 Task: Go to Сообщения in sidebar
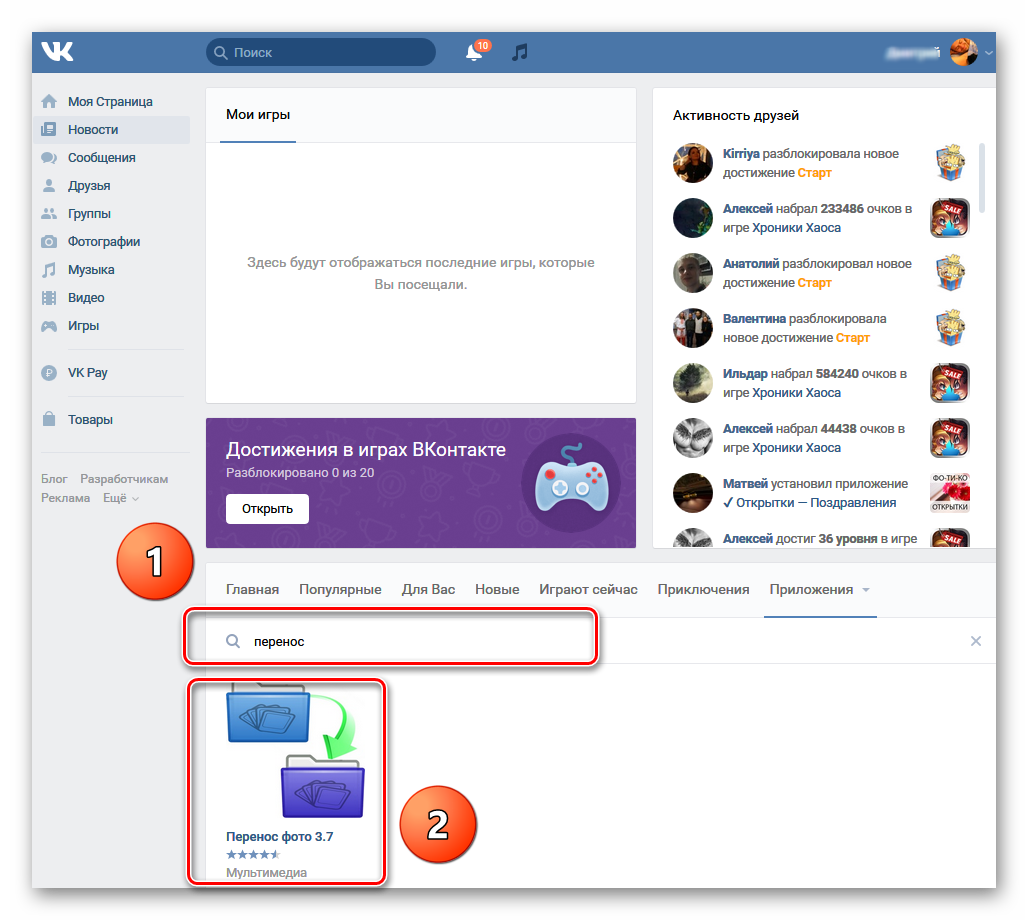(102, 157)
